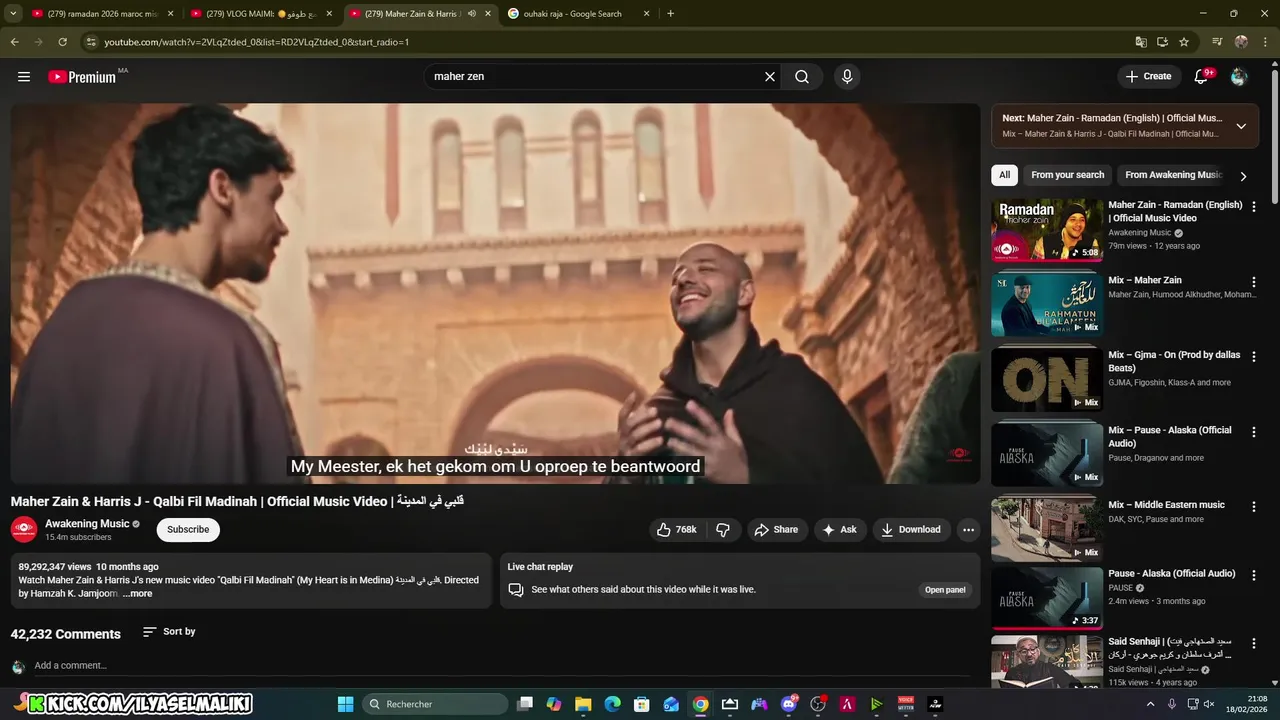This screenshot has height=720, width=1280.
Task: Open Mix – Maher Zain thumbnail
Action: [x=1047, y=304]
